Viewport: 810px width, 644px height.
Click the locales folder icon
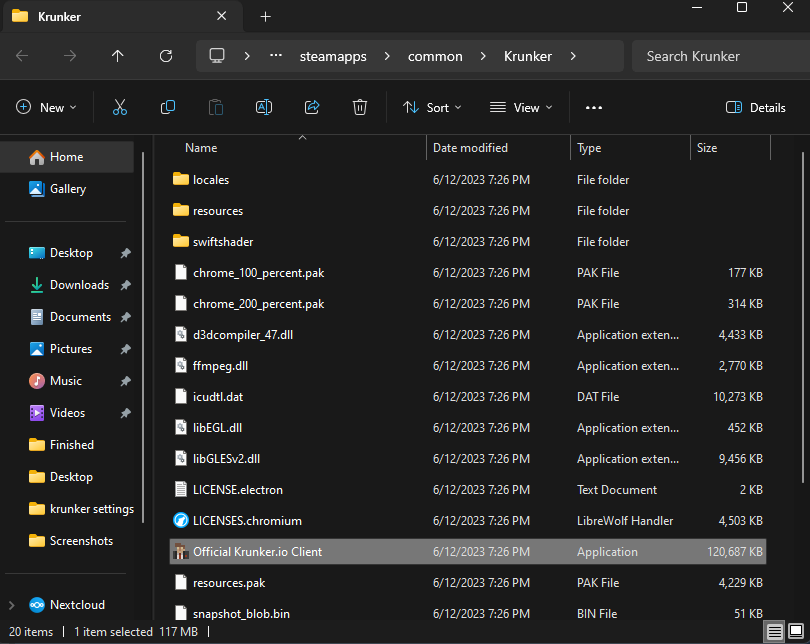tap(180, 179)
